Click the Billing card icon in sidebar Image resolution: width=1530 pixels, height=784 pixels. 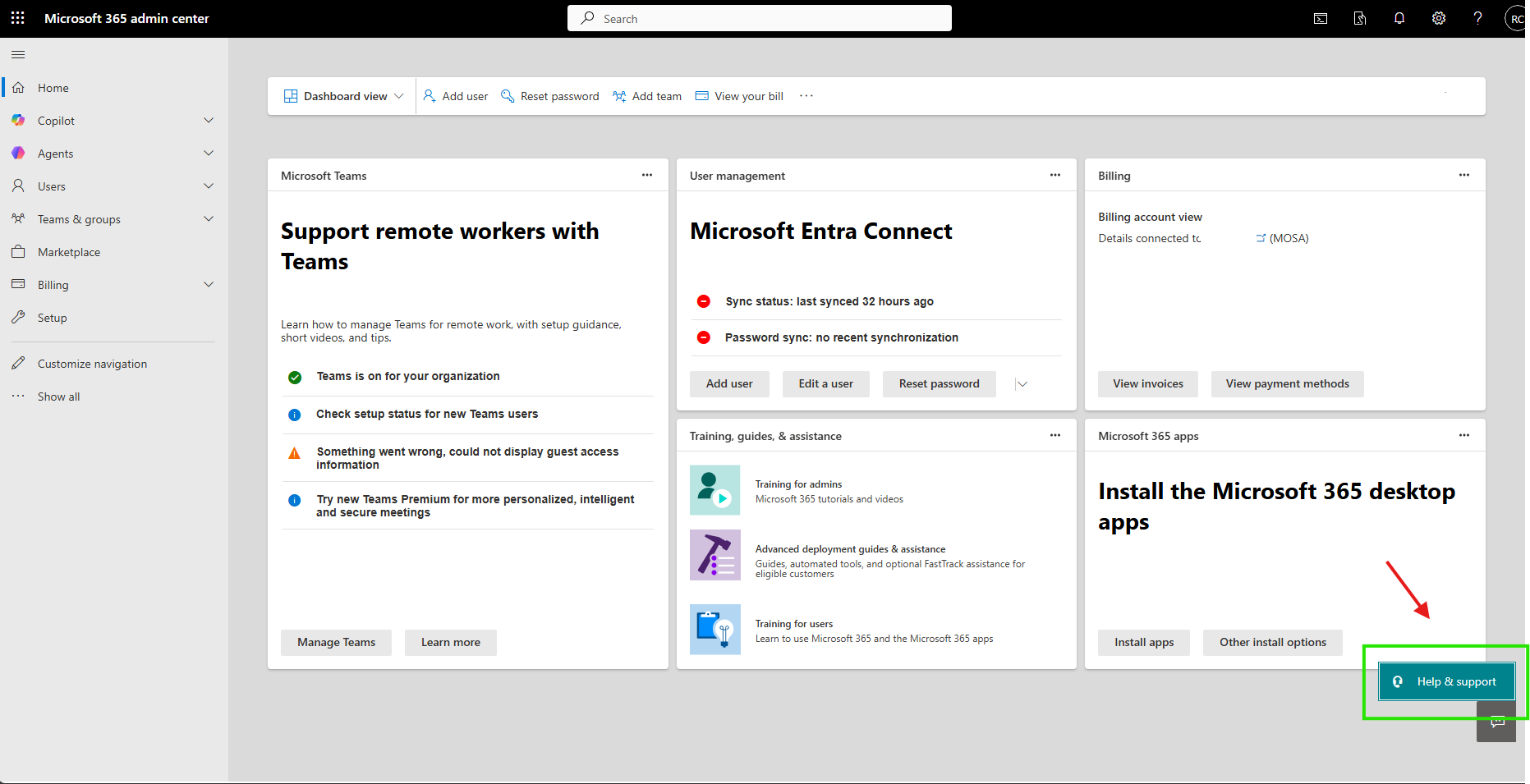click(18, 285)
